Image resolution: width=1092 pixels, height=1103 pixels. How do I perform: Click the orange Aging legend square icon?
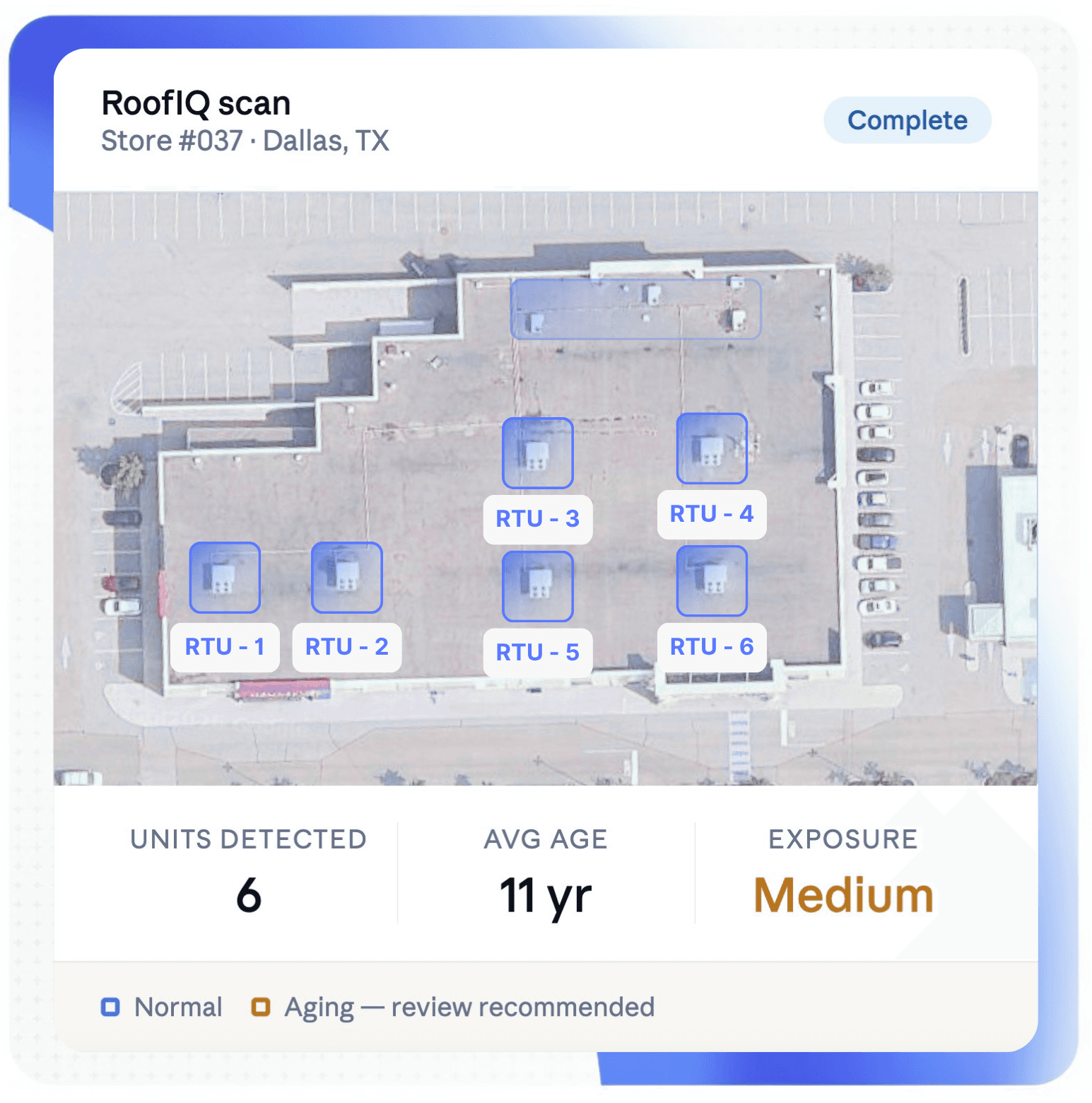pyautogui.click(x=261, y=1005)
